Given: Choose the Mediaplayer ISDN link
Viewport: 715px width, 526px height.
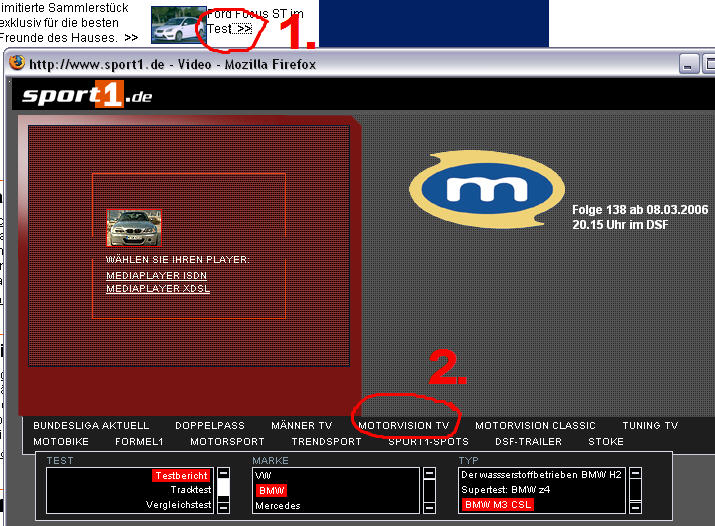Looking at the screenshot, I should (156, 275).
